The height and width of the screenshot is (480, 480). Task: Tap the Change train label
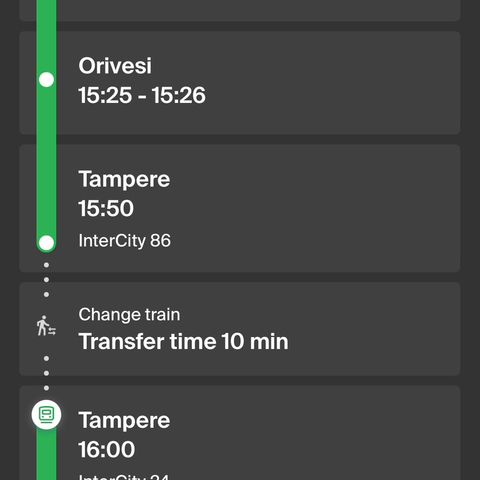[x=129, y=315]
